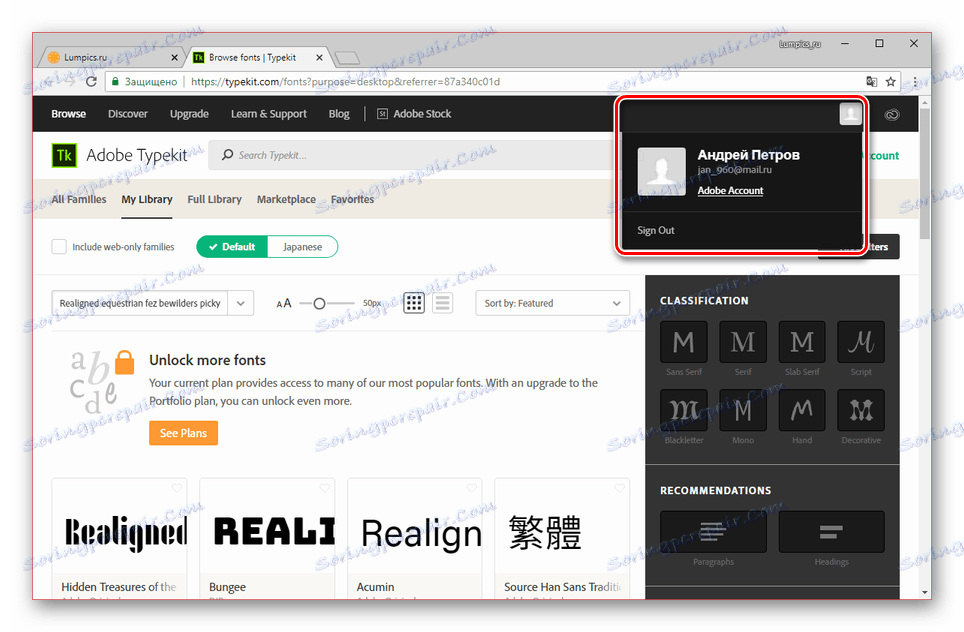Viewport: 964px width, 632px height.
Task: Open the Acumin font preview
Action: click(x=414, y=532)
